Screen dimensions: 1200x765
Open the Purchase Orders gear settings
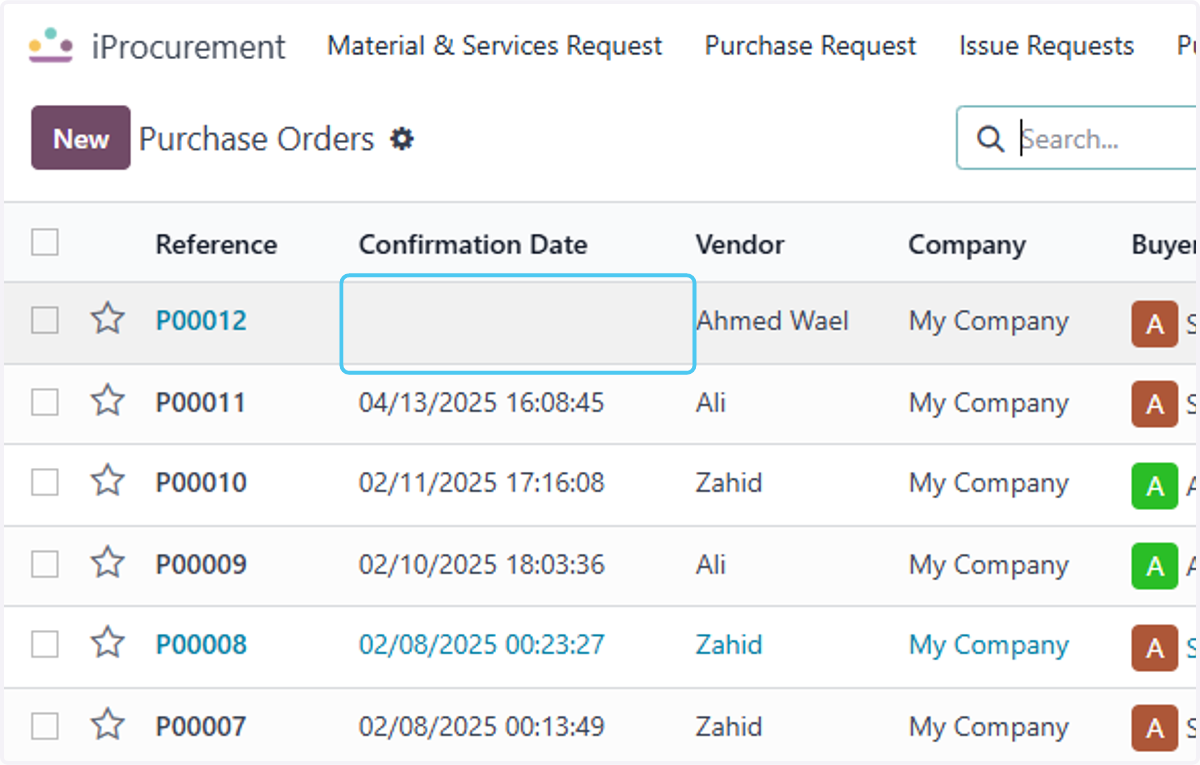pyautogui.click(x=402, y=139)
